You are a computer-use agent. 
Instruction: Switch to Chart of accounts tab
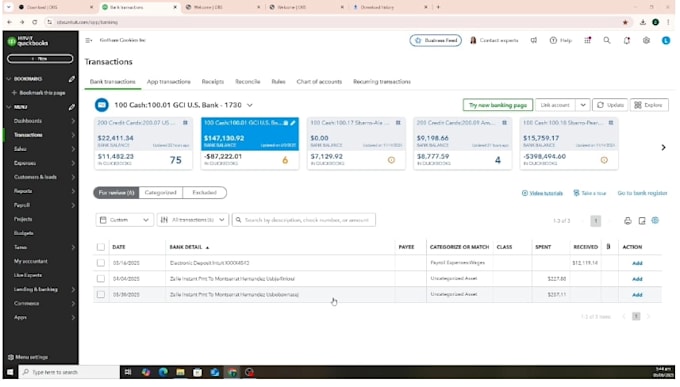coord(319,82)
